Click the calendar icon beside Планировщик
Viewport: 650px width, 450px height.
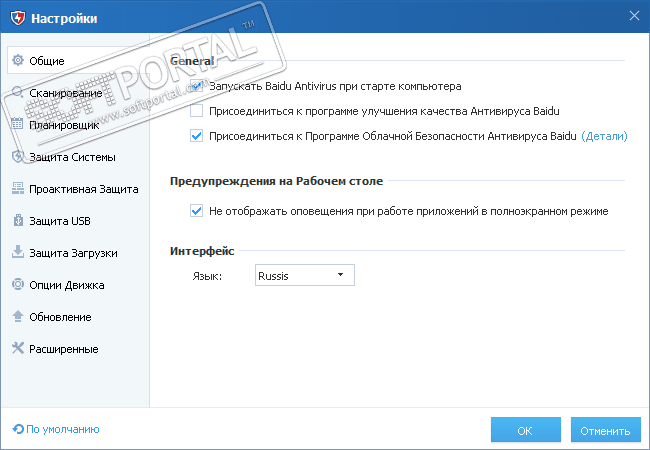(x=17, y=123)
